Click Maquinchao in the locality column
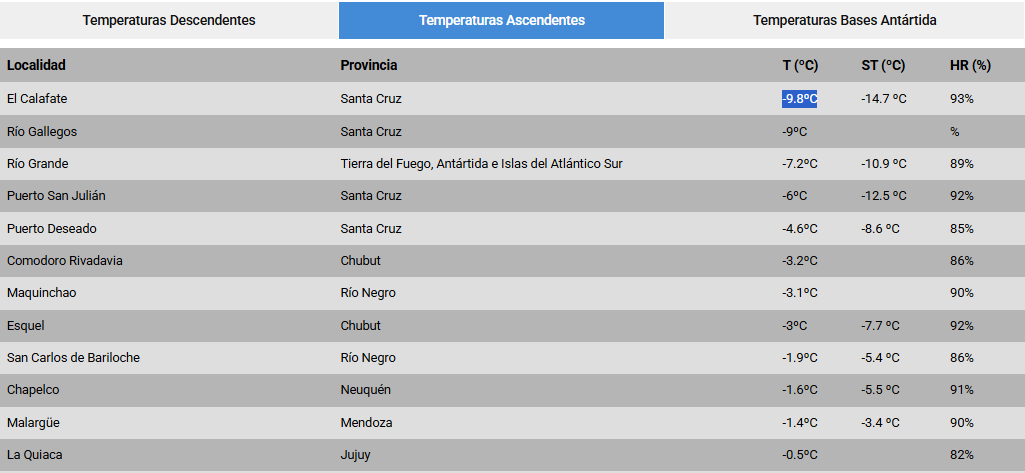The image size is (1025, 473). pos(42,293)
